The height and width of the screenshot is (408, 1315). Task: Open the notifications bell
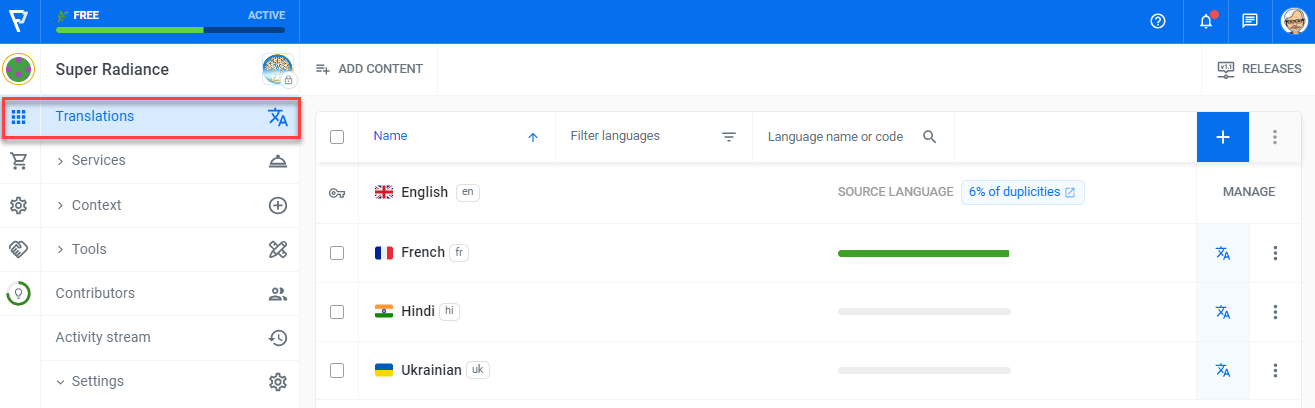point(1206,21)
